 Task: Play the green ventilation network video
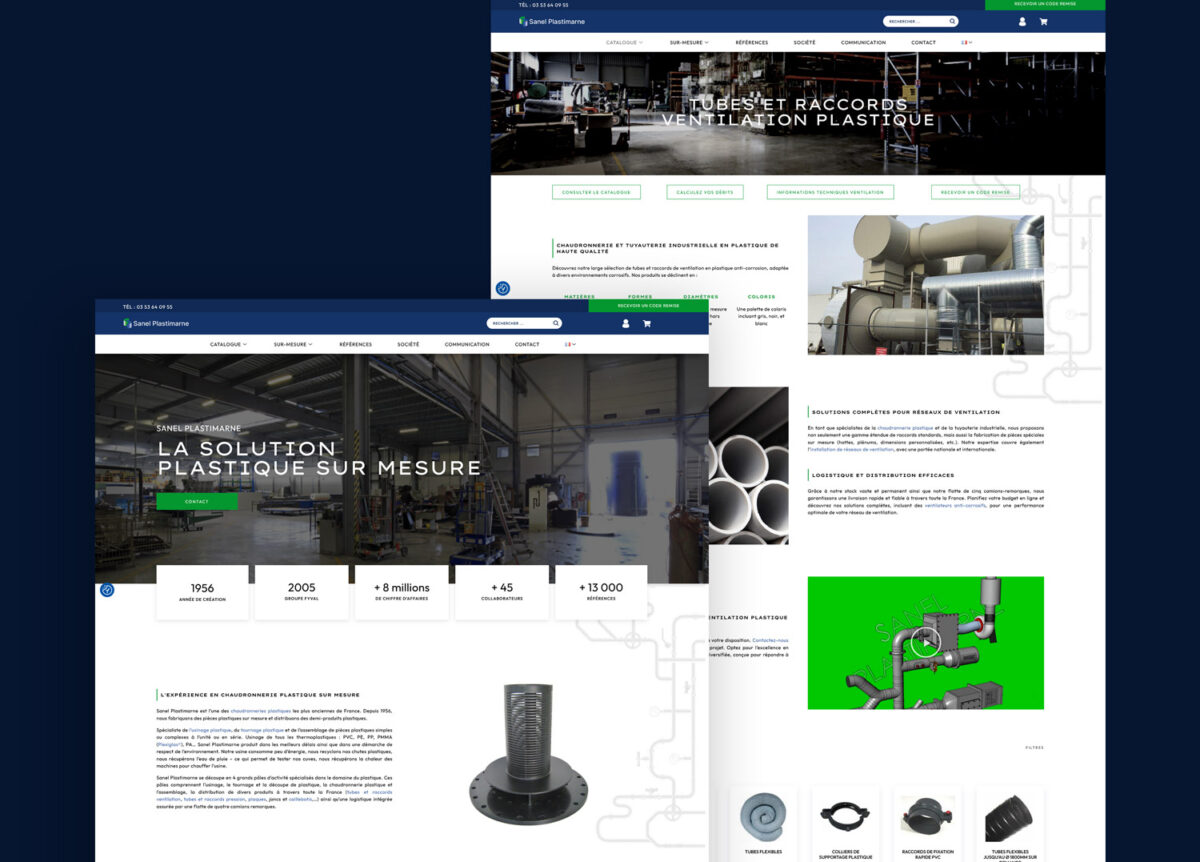click(925, 642)
